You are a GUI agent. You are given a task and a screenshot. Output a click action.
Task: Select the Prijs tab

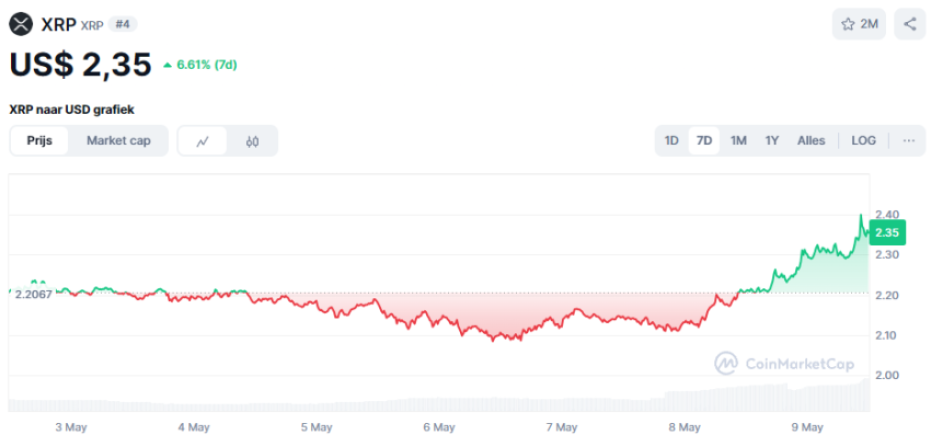coord(40,141)
